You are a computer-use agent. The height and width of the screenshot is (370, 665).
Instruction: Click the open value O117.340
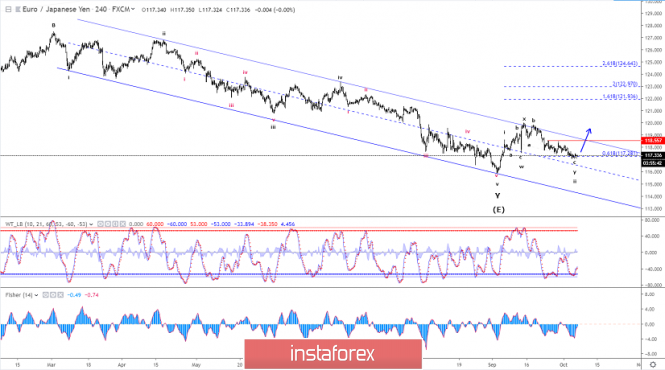tap(154, 10)
